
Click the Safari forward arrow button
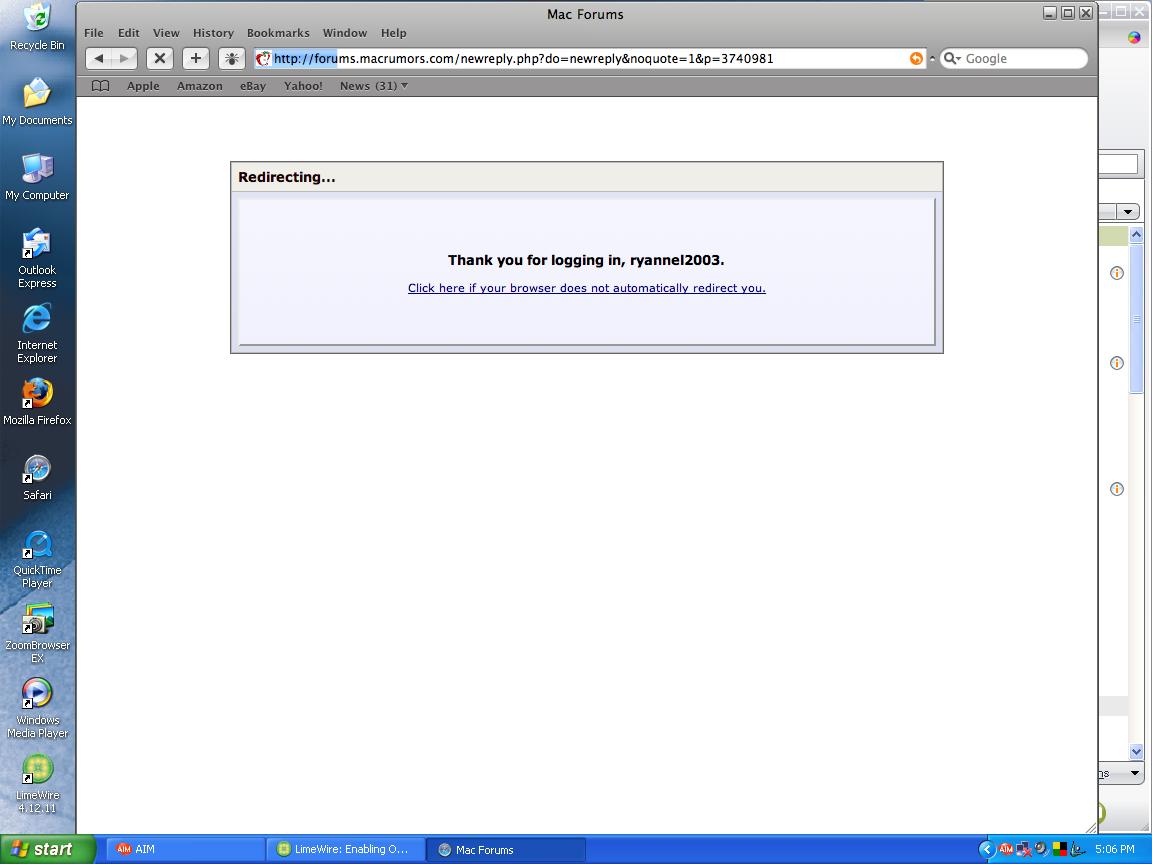pos(124,59)
